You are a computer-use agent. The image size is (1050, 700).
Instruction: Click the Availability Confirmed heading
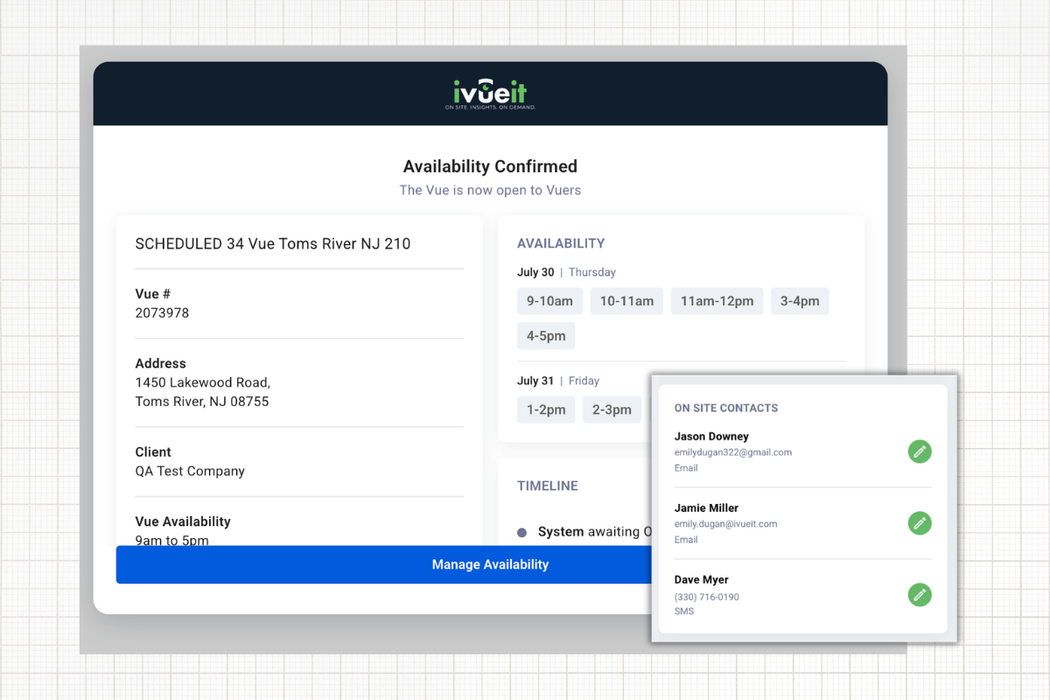490,166
